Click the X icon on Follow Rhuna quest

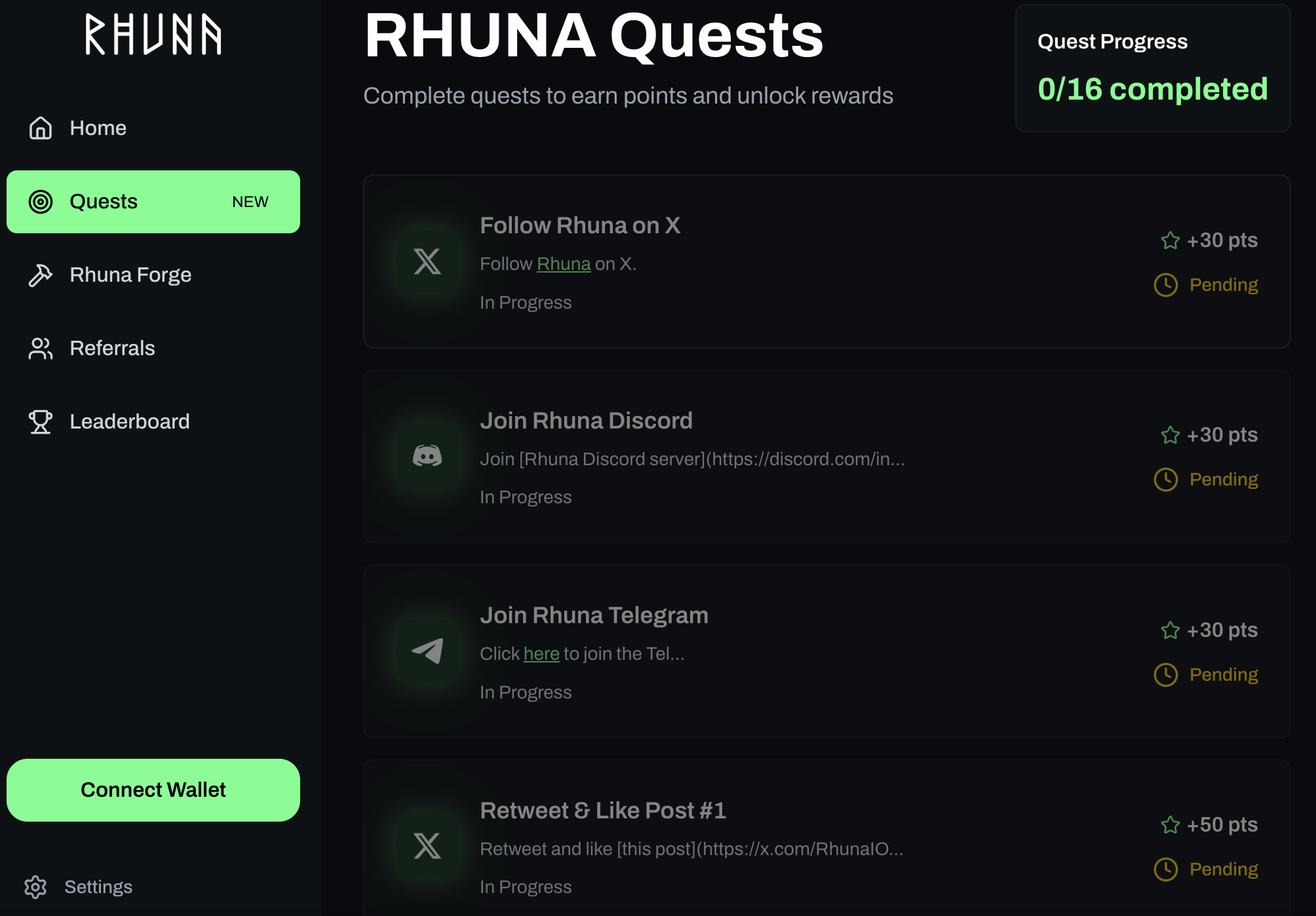click(427, 261)
